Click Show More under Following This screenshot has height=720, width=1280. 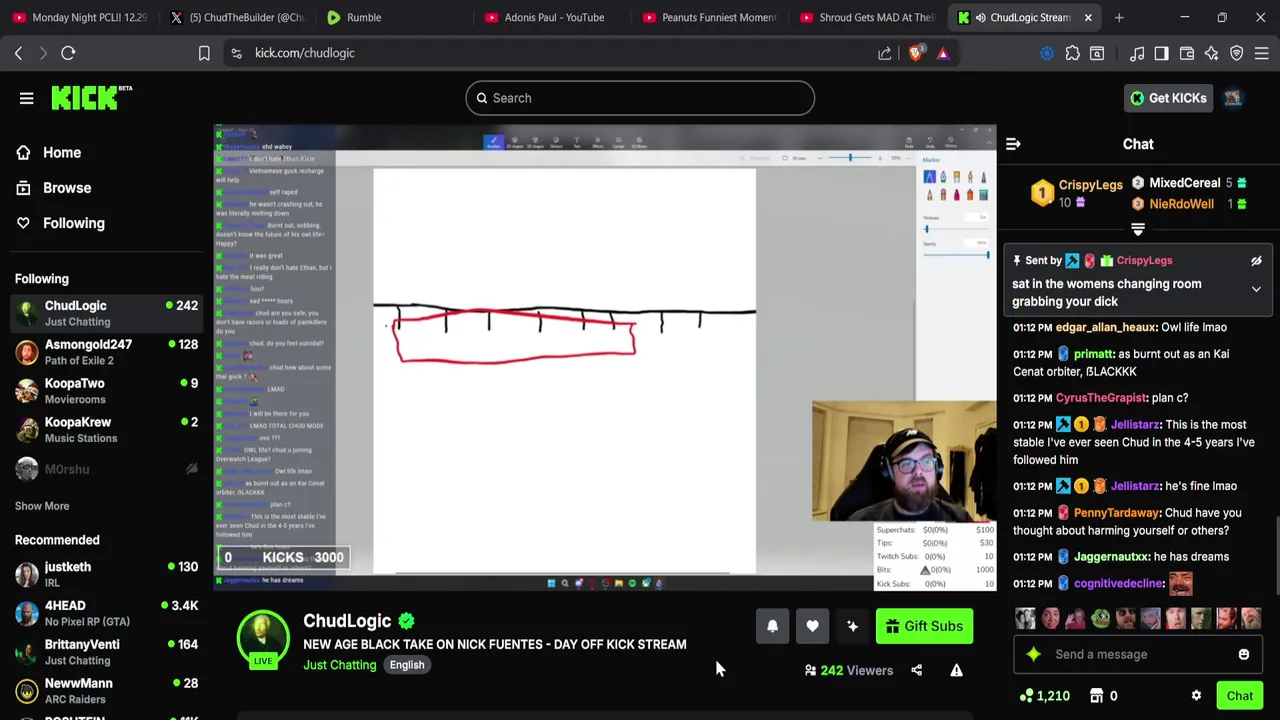[42, 506]
